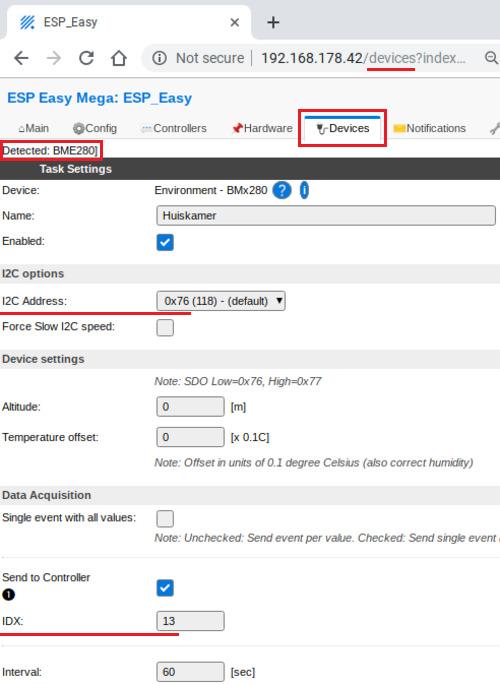Click the Temperature offset input field
Screen dimensions: 500x684
190,437
